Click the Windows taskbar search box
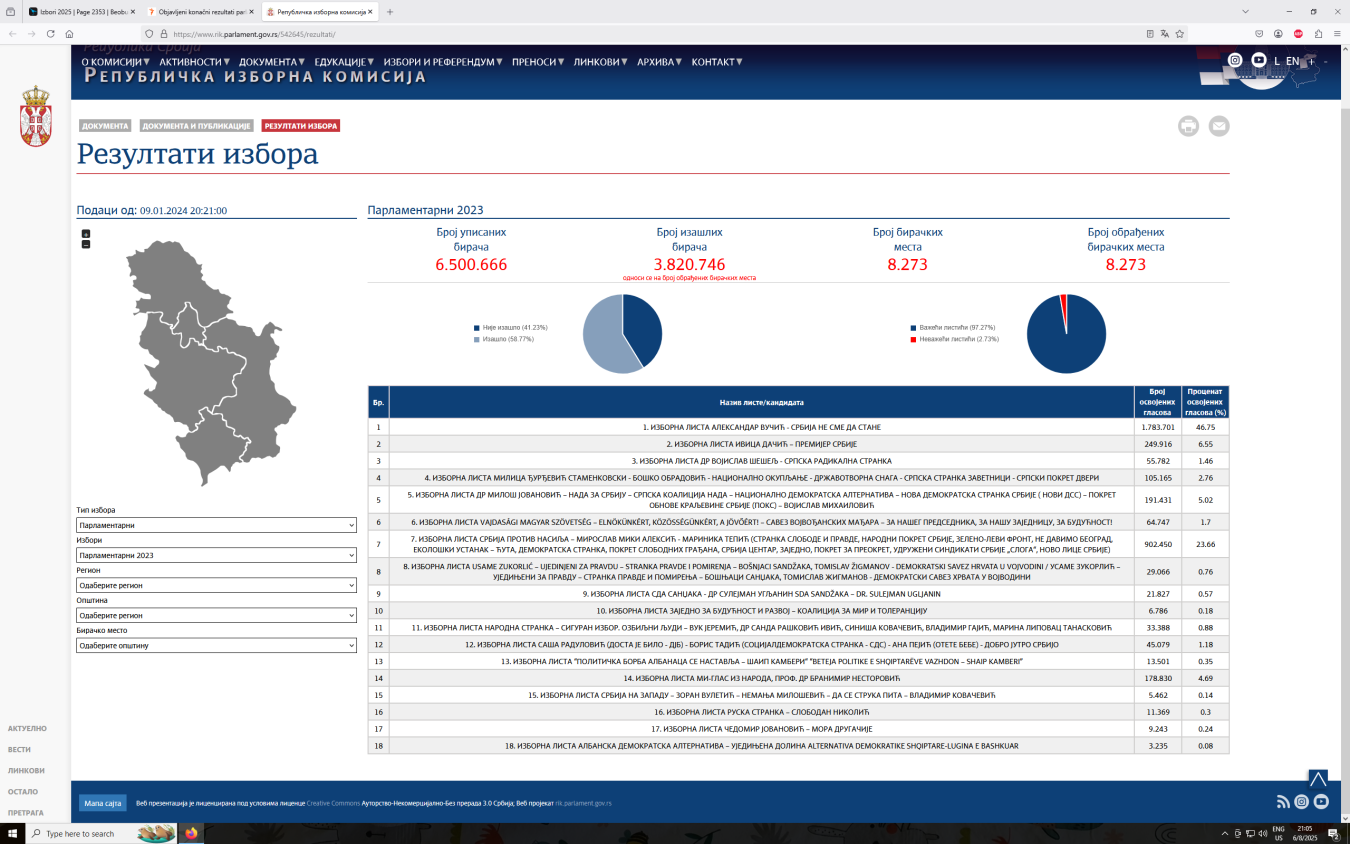Image resolution: width=1350 pixels, height=844 pixels. 102,833
